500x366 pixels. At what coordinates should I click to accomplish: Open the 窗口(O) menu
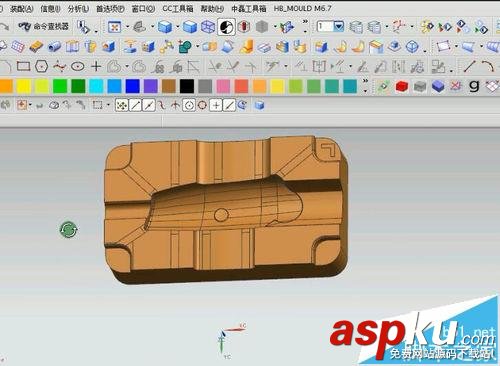tap(143, 9)
